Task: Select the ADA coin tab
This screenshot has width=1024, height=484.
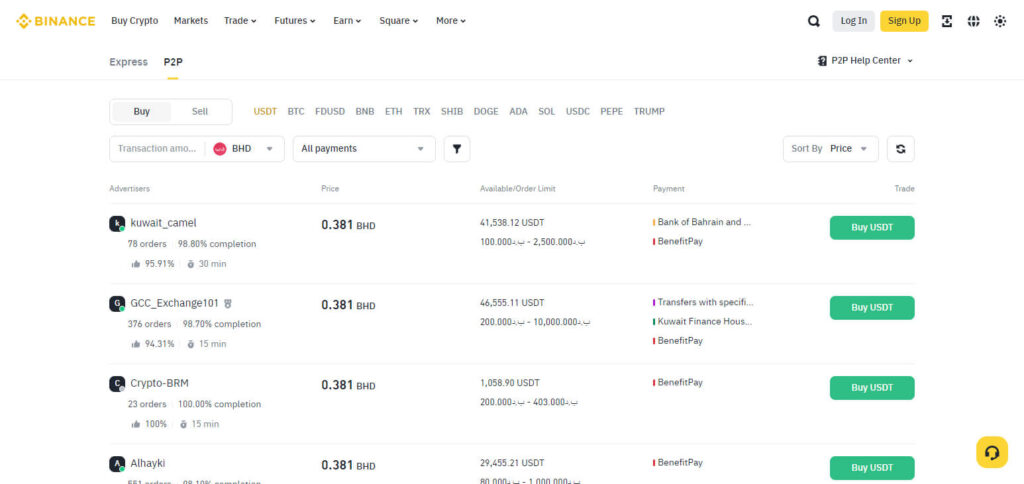Action: click(519, 112)
